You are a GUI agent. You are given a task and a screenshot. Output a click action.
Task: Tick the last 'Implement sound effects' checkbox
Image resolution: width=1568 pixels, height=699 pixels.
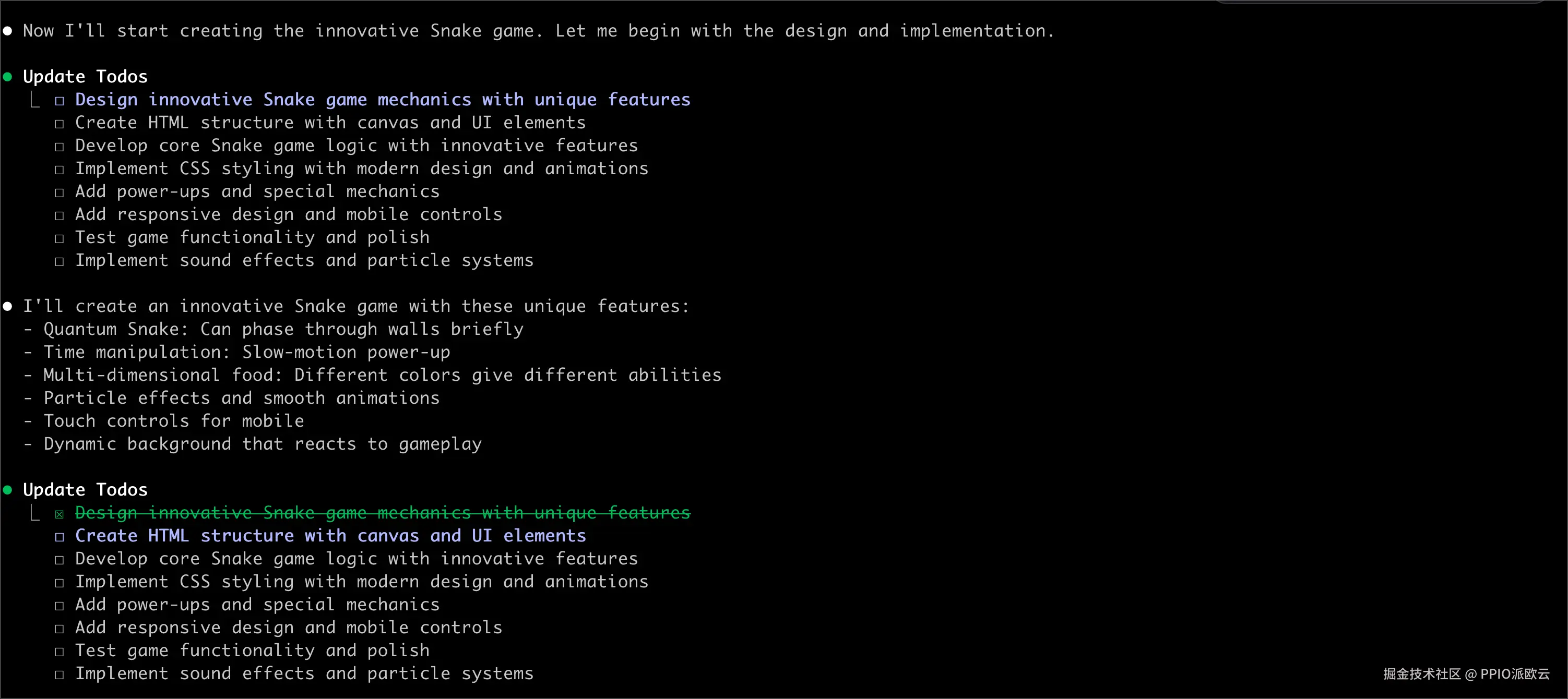[x=59, y=674]
